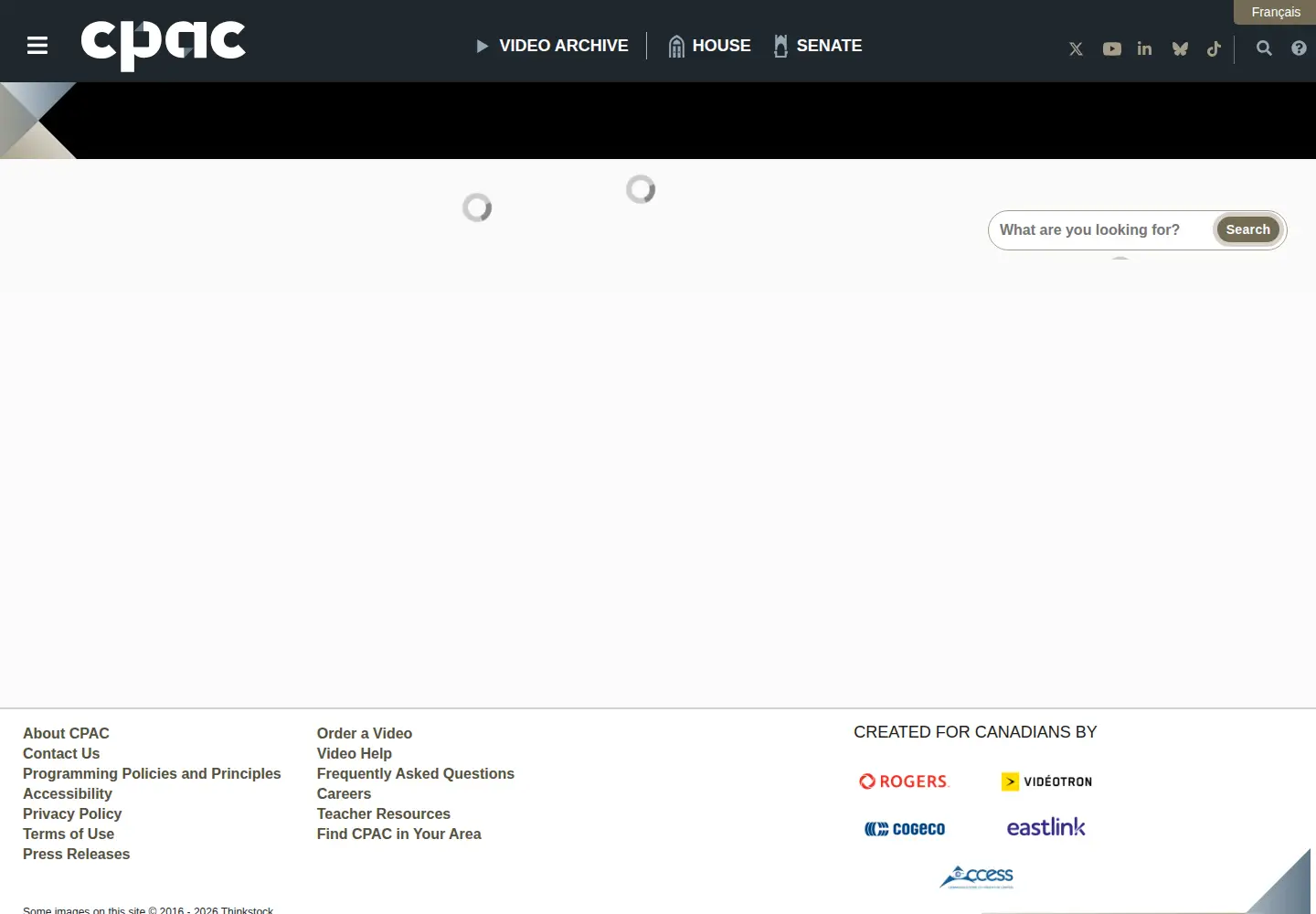Open the help question mark icon

click(x=1299, y=48)
